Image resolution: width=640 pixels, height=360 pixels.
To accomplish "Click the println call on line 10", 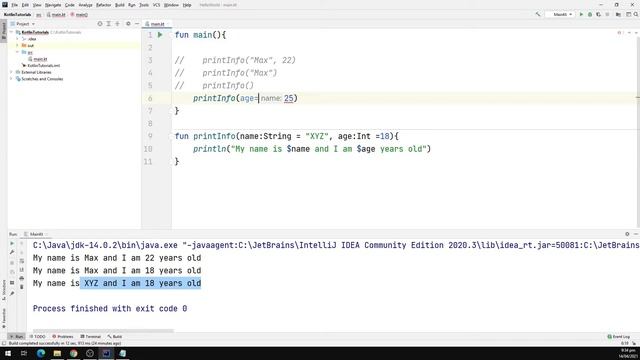I will click(x=209, y=149).
